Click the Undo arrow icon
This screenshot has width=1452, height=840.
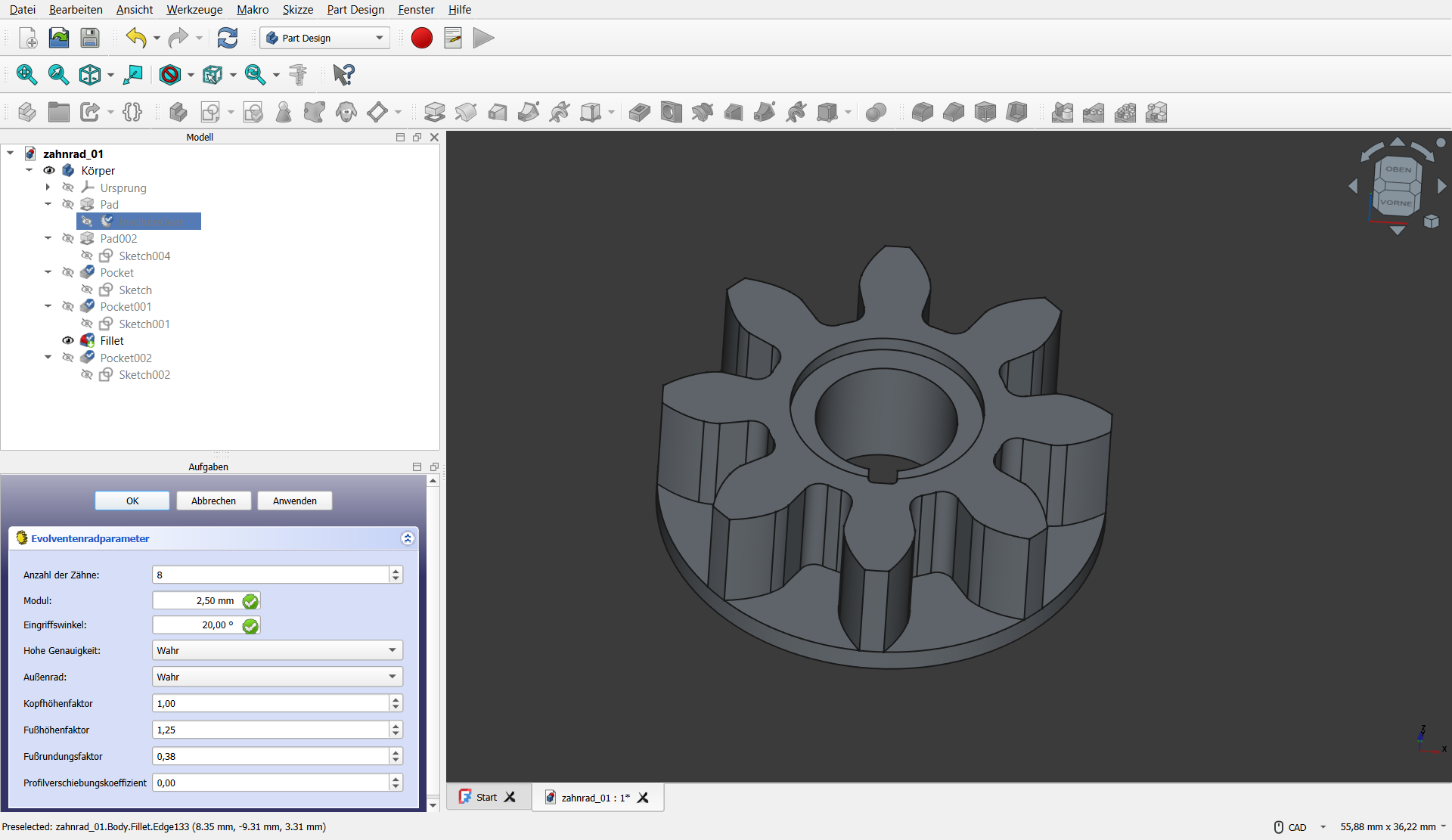click(136, 38)
